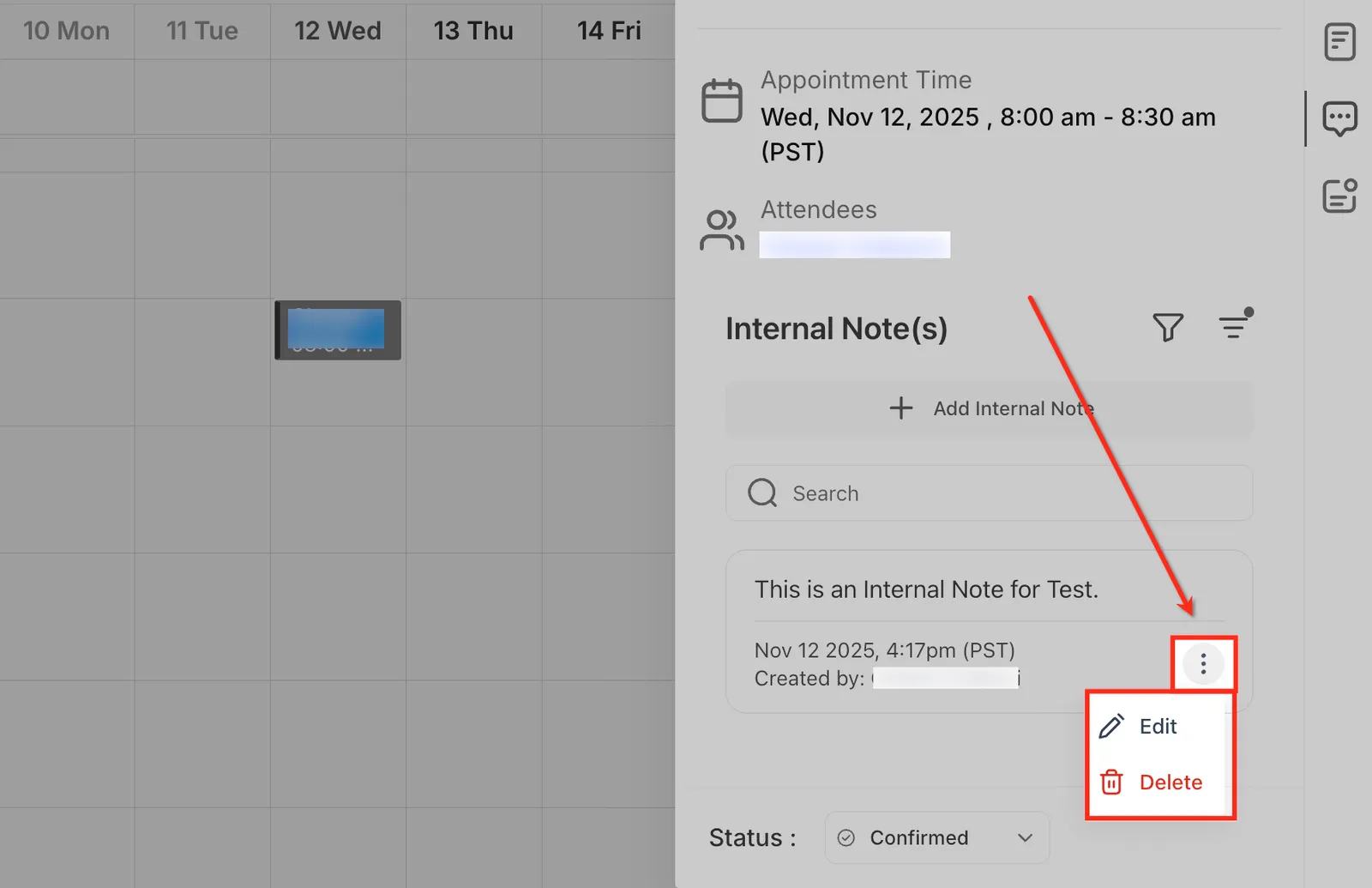This screenshot has width=1372, height=888.
Task: Open the document notes sidebar icon
Action: [x=1339, y=42]
